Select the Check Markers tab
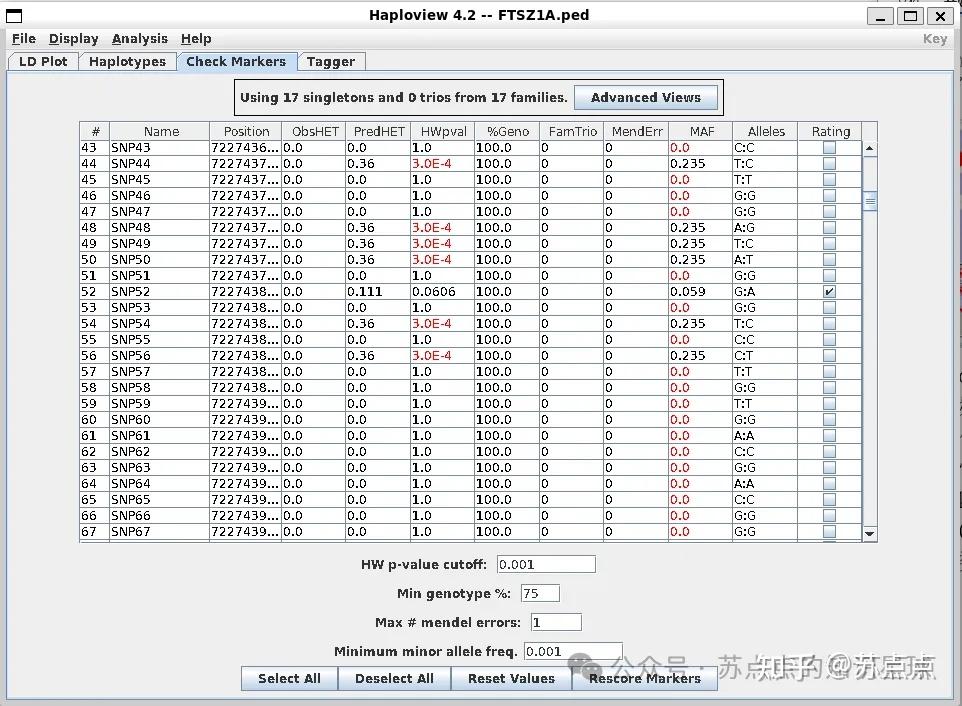The width and height of the screenshot is (962, 706). point(236,61)
